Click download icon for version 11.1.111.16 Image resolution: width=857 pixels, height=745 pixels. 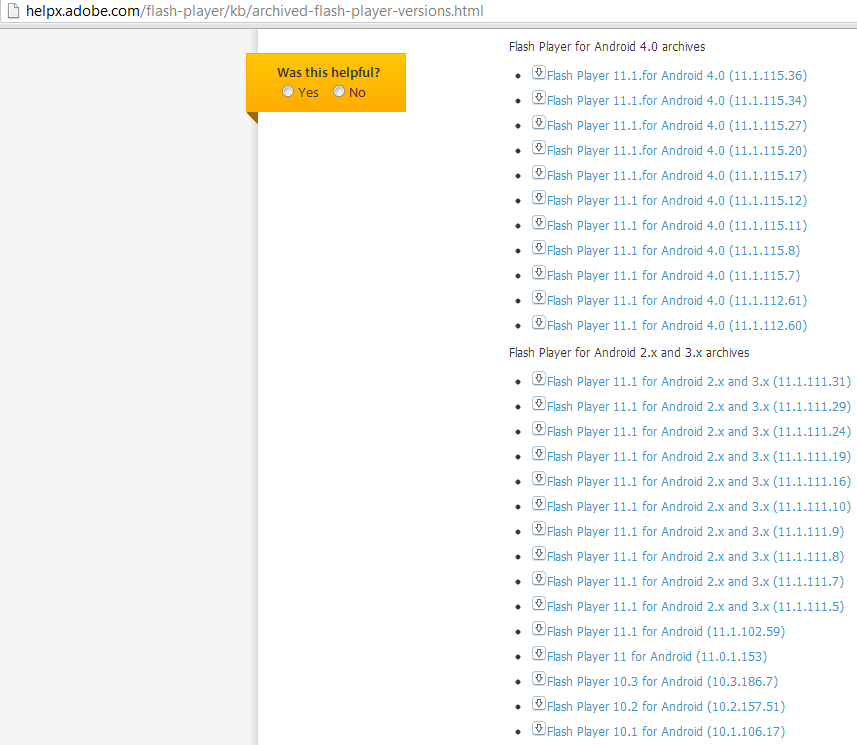(539, 479)
